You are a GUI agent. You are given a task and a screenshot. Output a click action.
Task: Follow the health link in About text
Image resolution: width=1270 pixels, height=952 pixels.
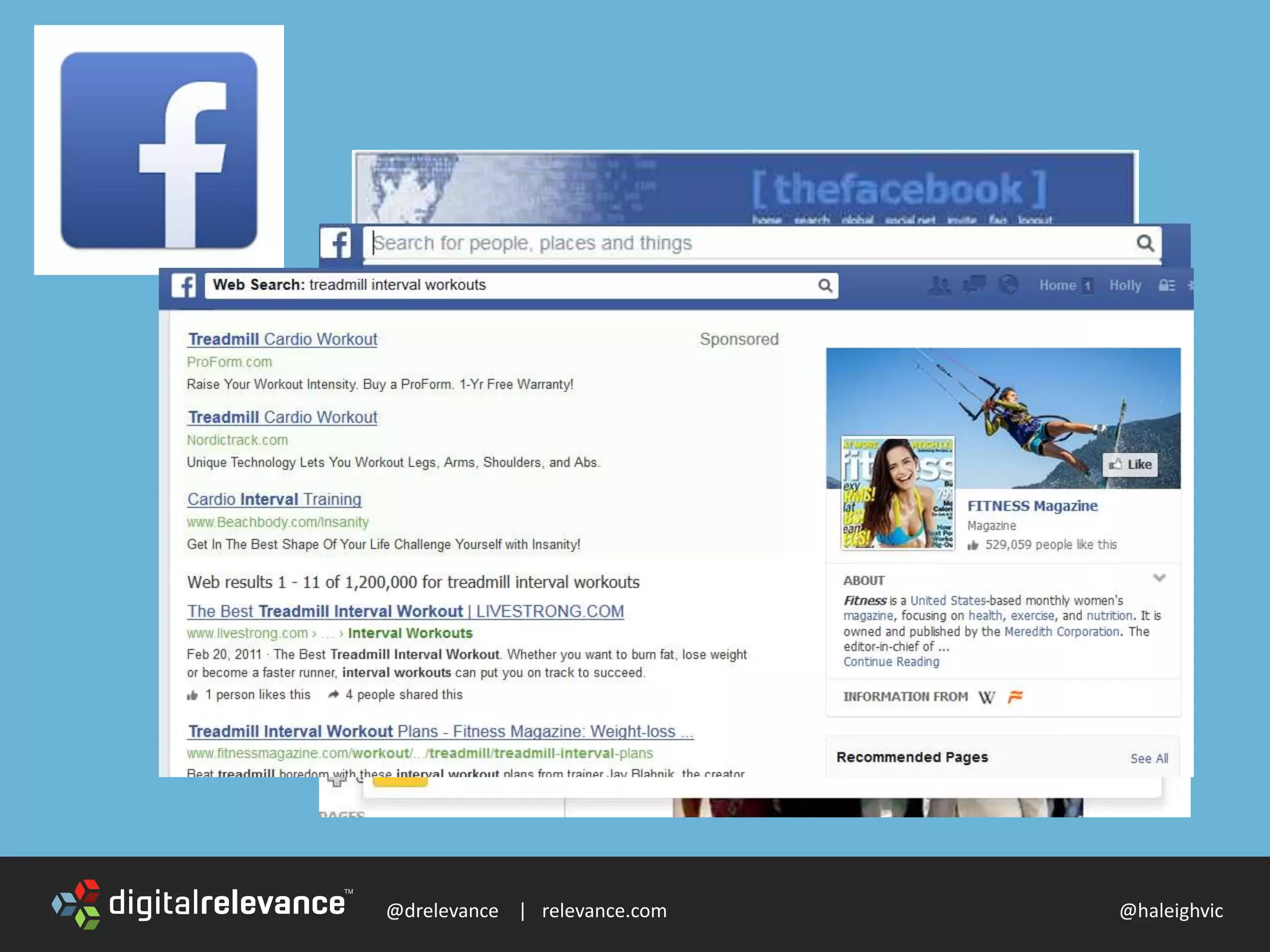985,615
